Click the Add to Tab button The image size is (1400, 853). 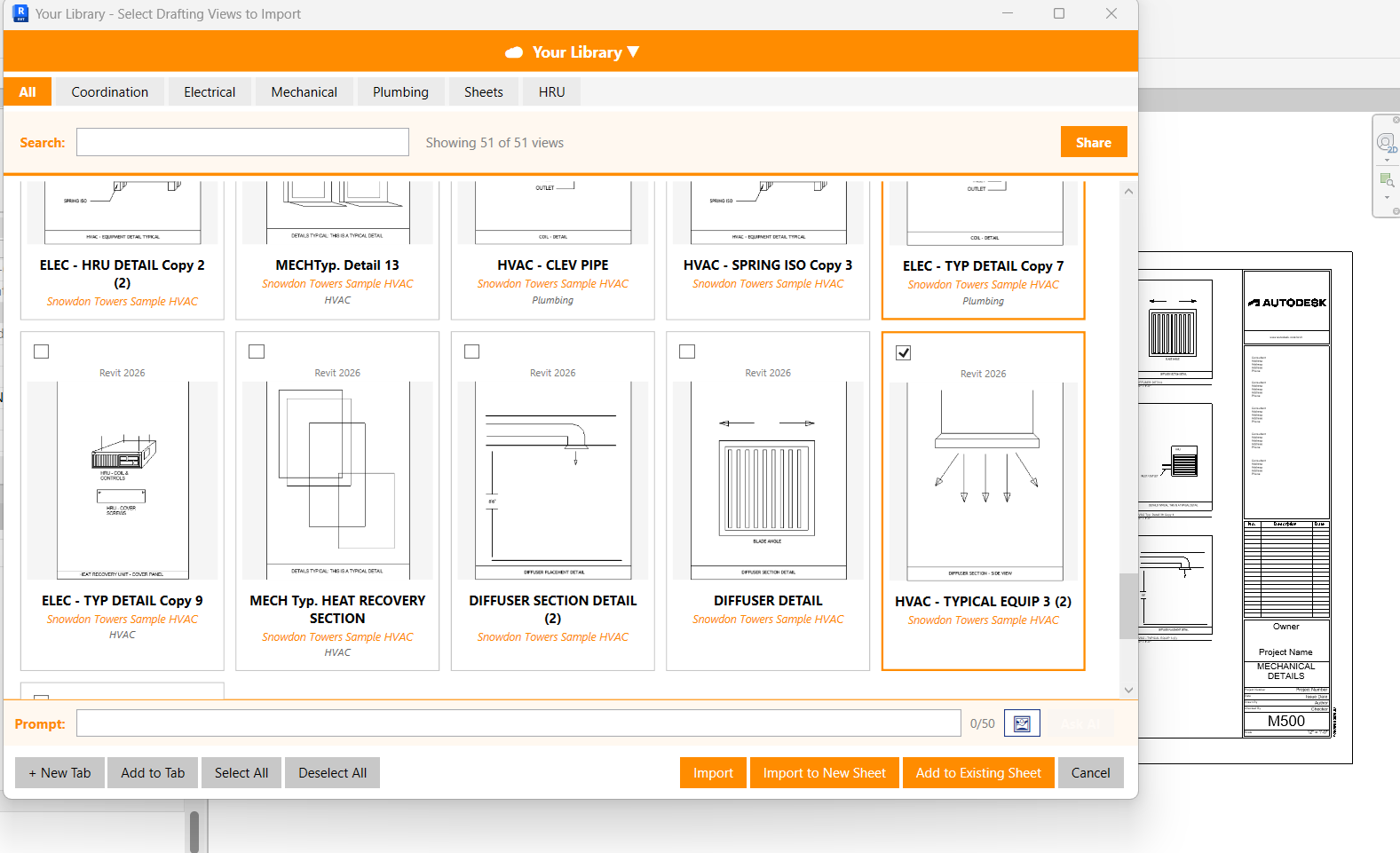(x=153, y=772)
